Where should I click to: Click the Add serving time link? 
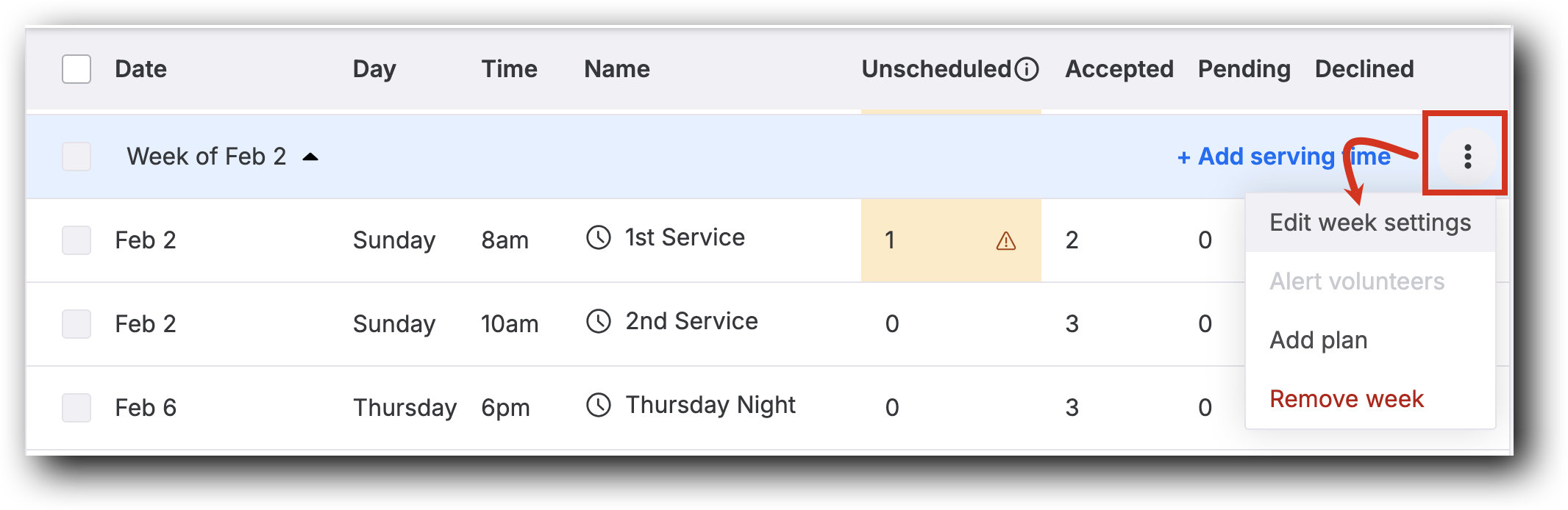point(1285,157)
